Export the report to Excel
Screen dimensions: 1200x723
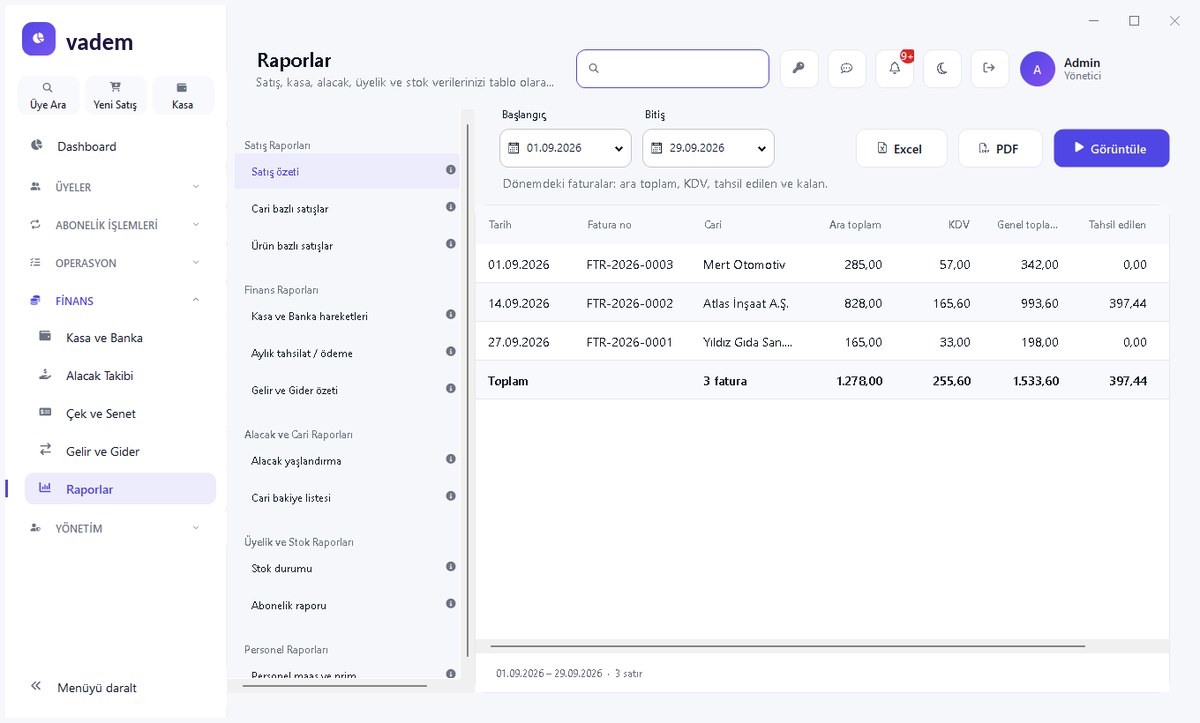[x=900, y=148]
